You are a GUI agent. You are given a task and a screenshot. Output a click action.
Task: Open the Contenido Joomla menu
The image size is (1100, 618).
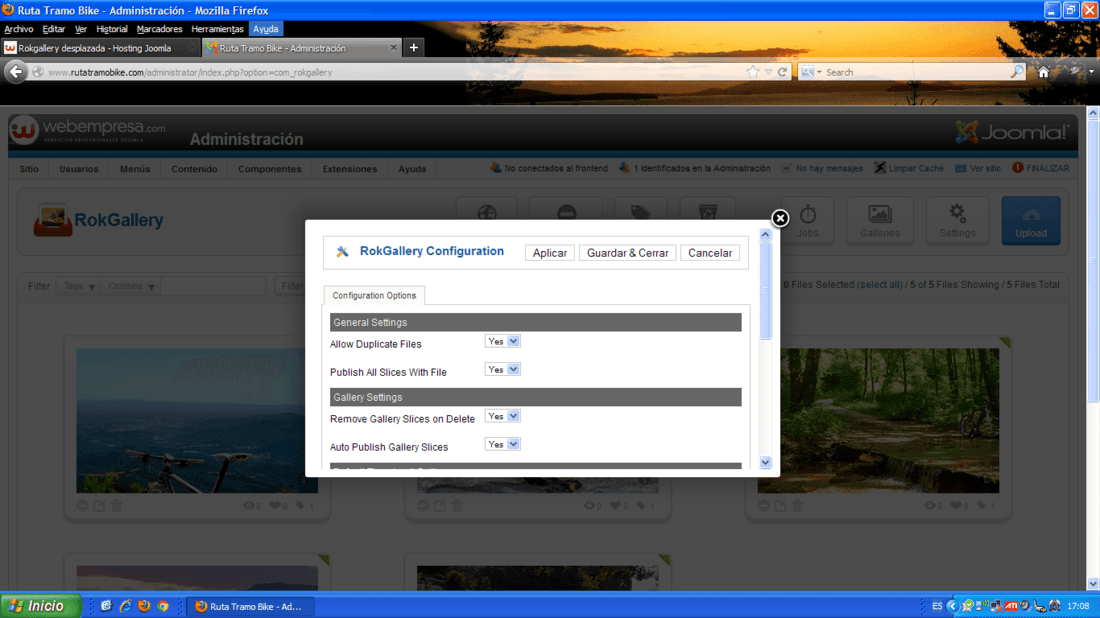[x=194, y=169]
